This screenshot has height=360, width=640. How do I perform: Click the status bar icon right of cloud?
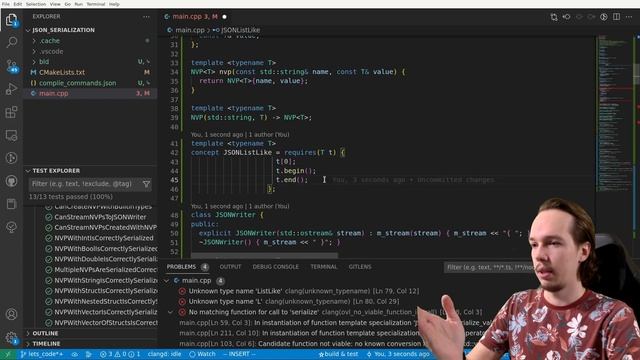[89, 354]
